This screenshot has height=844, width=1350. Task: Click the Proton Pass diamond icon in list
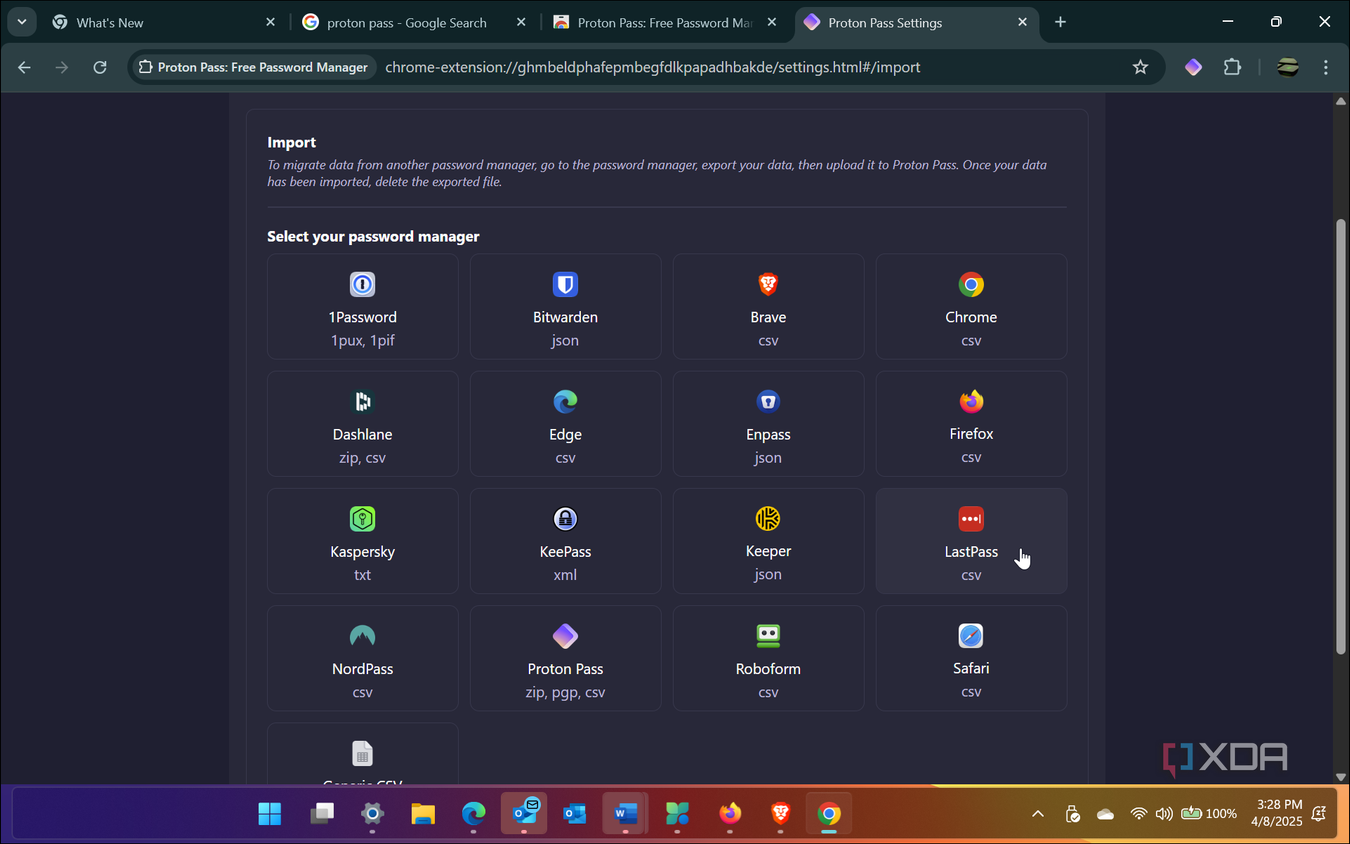[565, 636]
